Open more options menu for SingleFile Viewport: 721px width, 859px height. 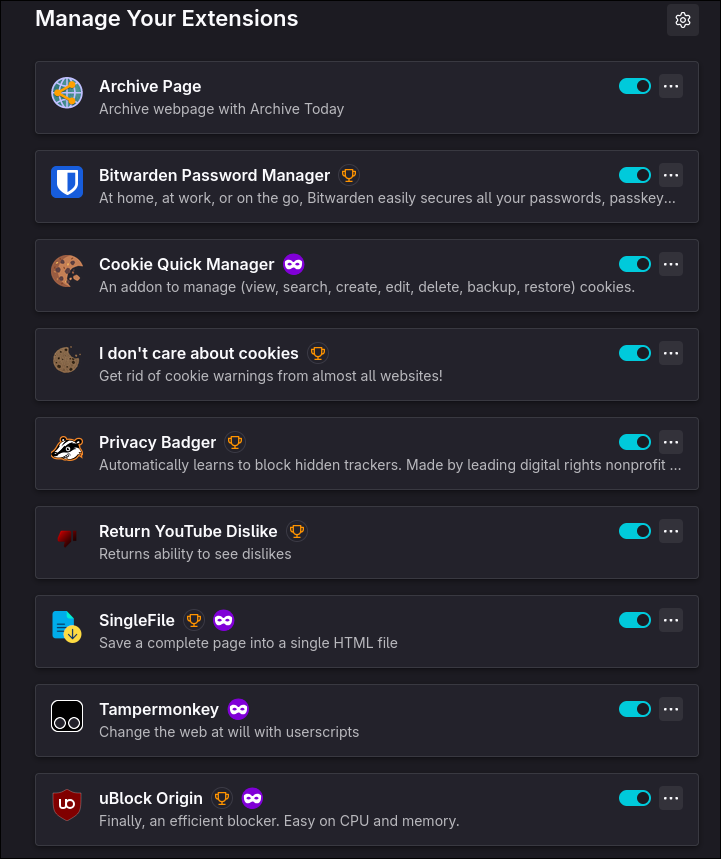pyautogui.click(x=671, y=620)
